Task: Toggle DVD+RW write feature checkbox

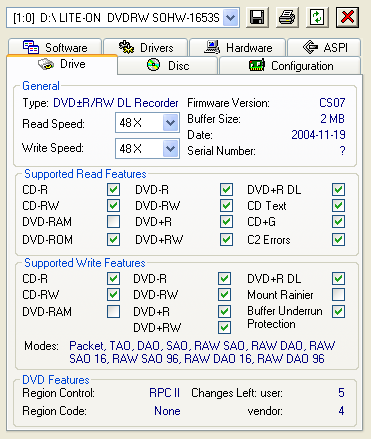Action: (x=224, y=327)
